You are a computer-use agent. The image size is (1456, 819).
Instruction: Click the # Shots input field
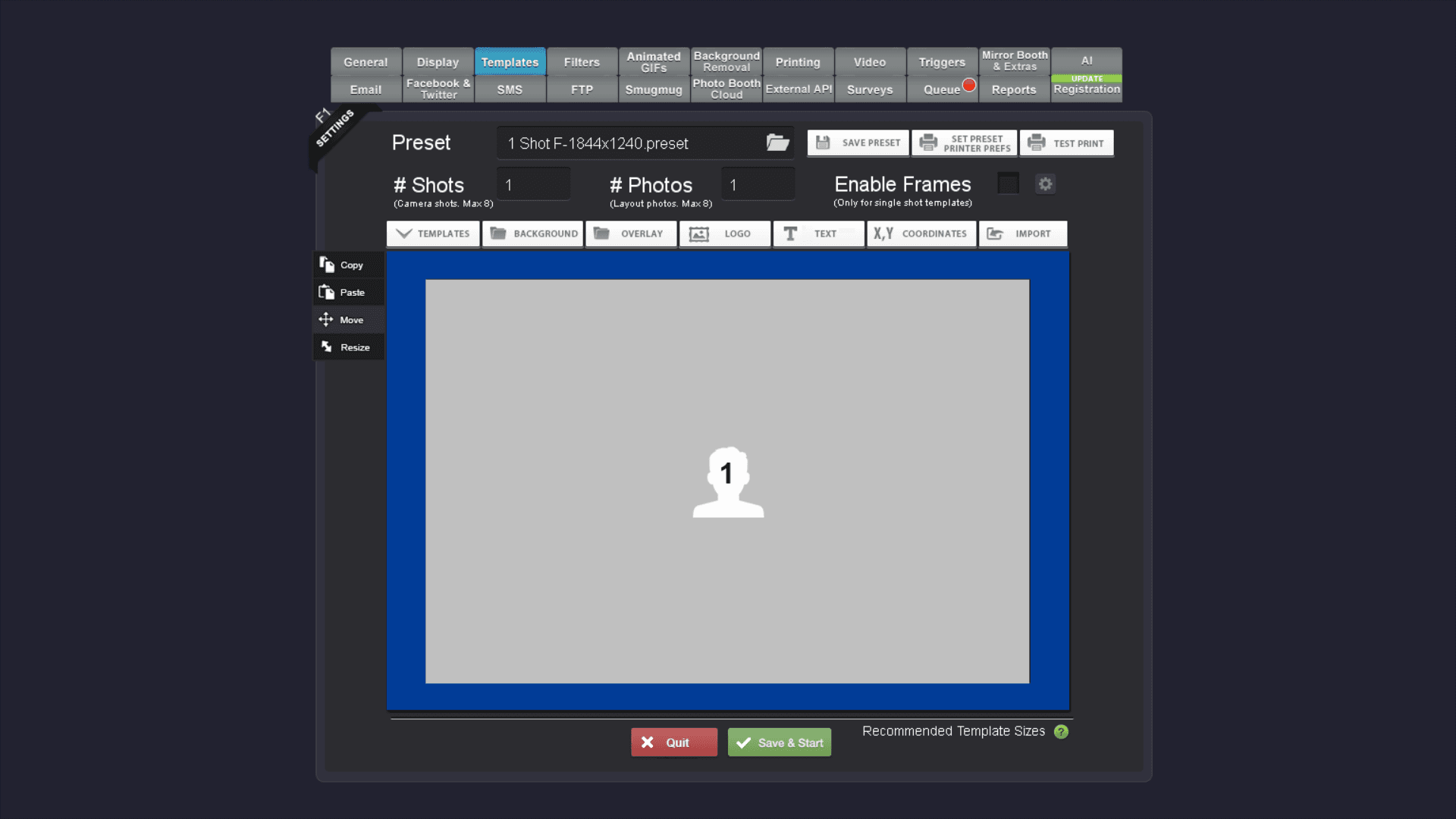pos(533,184)
